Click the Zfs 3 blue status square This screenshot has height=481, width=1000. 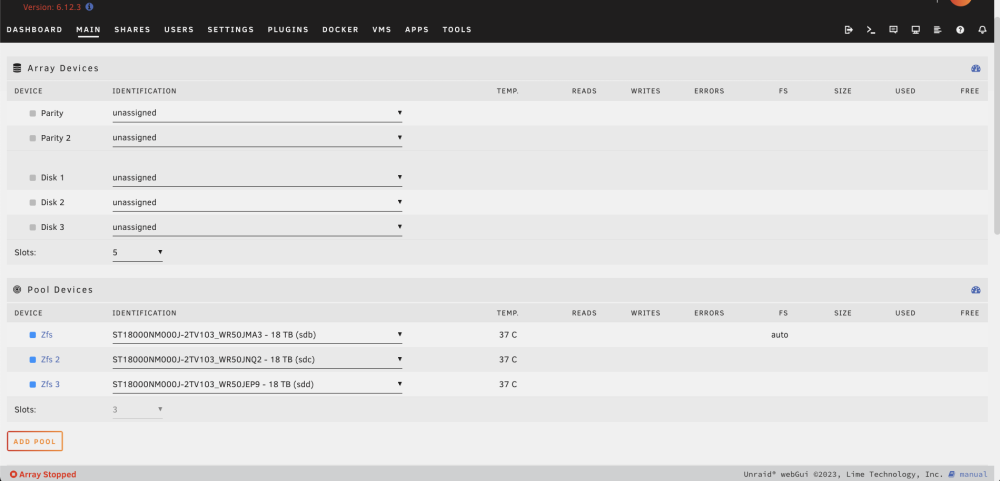33,384
